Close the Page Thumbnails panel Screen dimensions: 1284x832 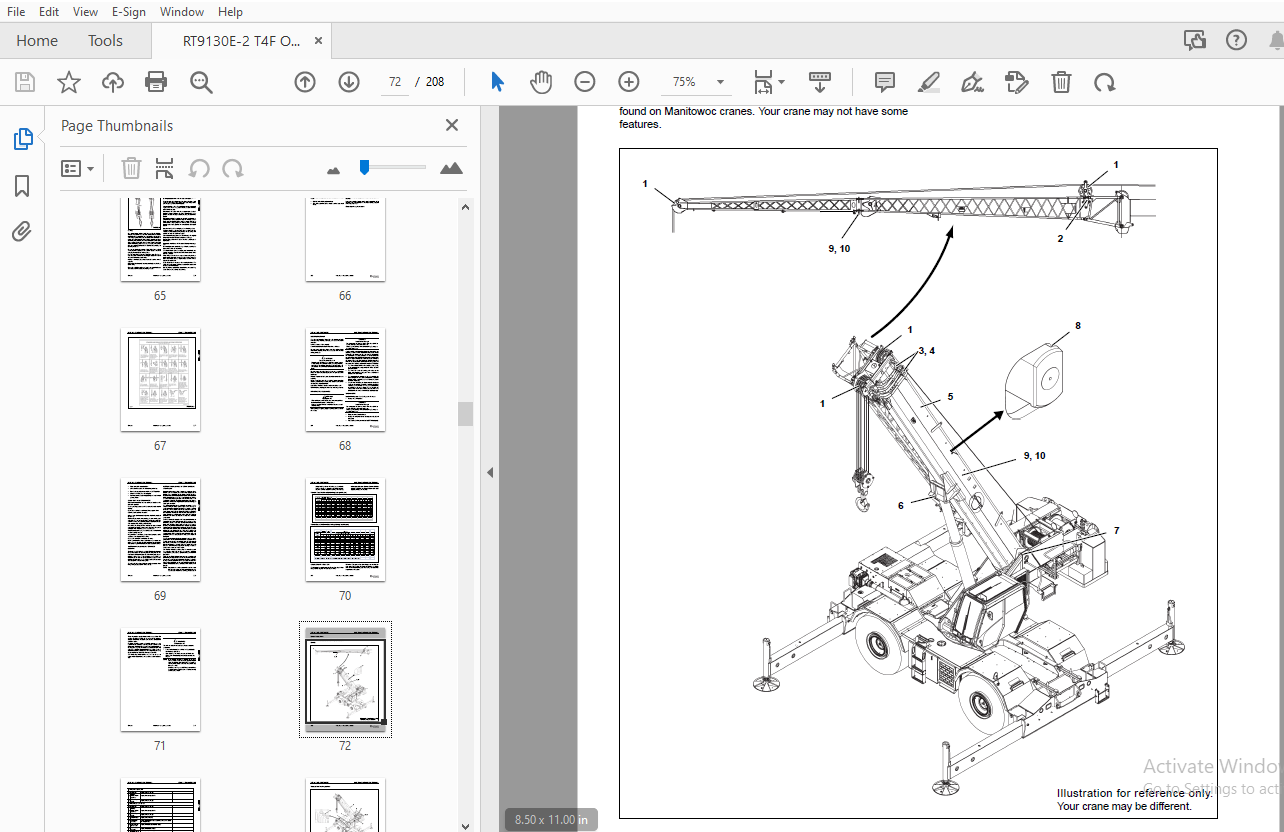click(452, 125)
